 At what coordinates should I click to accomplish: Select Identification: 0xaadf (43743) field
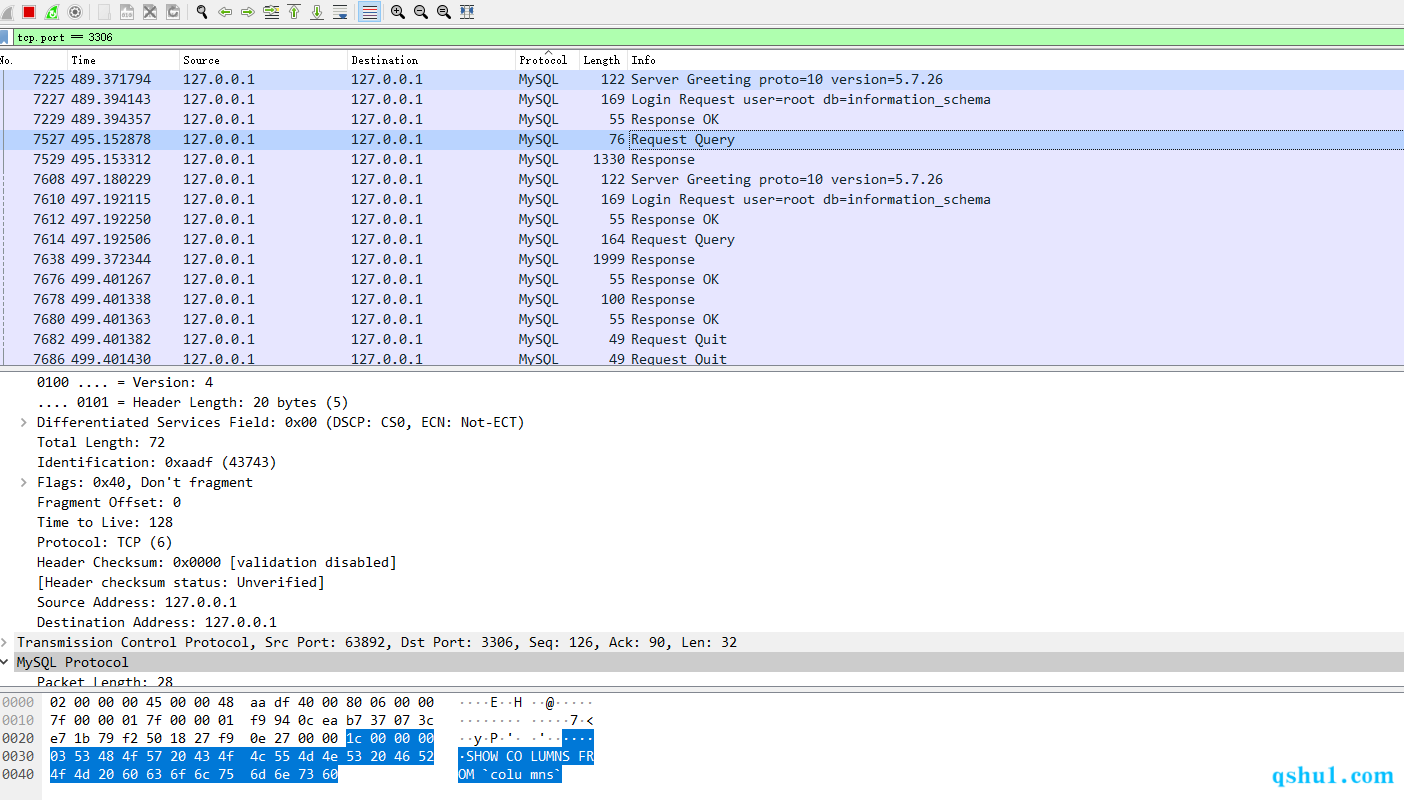[157, 462]
